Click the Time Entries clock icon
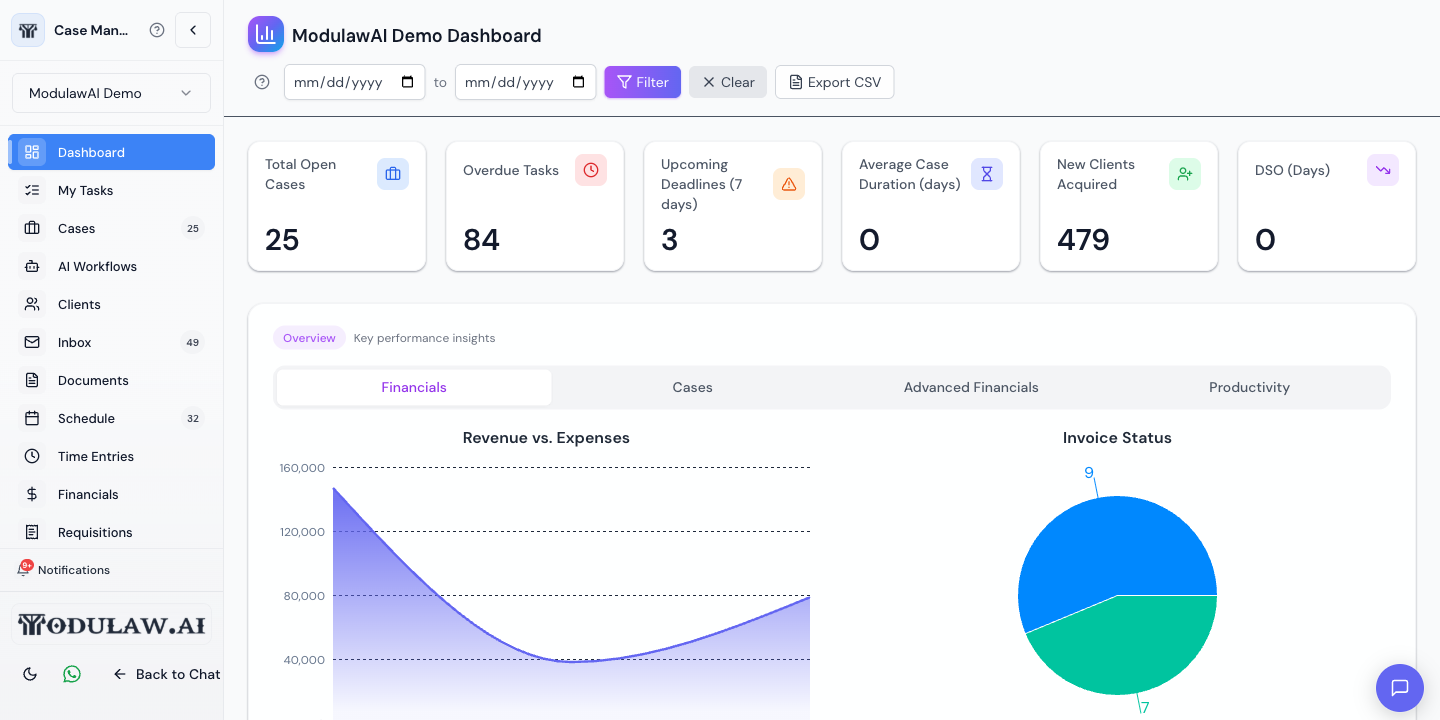This screenshot has width=1440, height=720. pyautogui.click(x=32, y=456)
